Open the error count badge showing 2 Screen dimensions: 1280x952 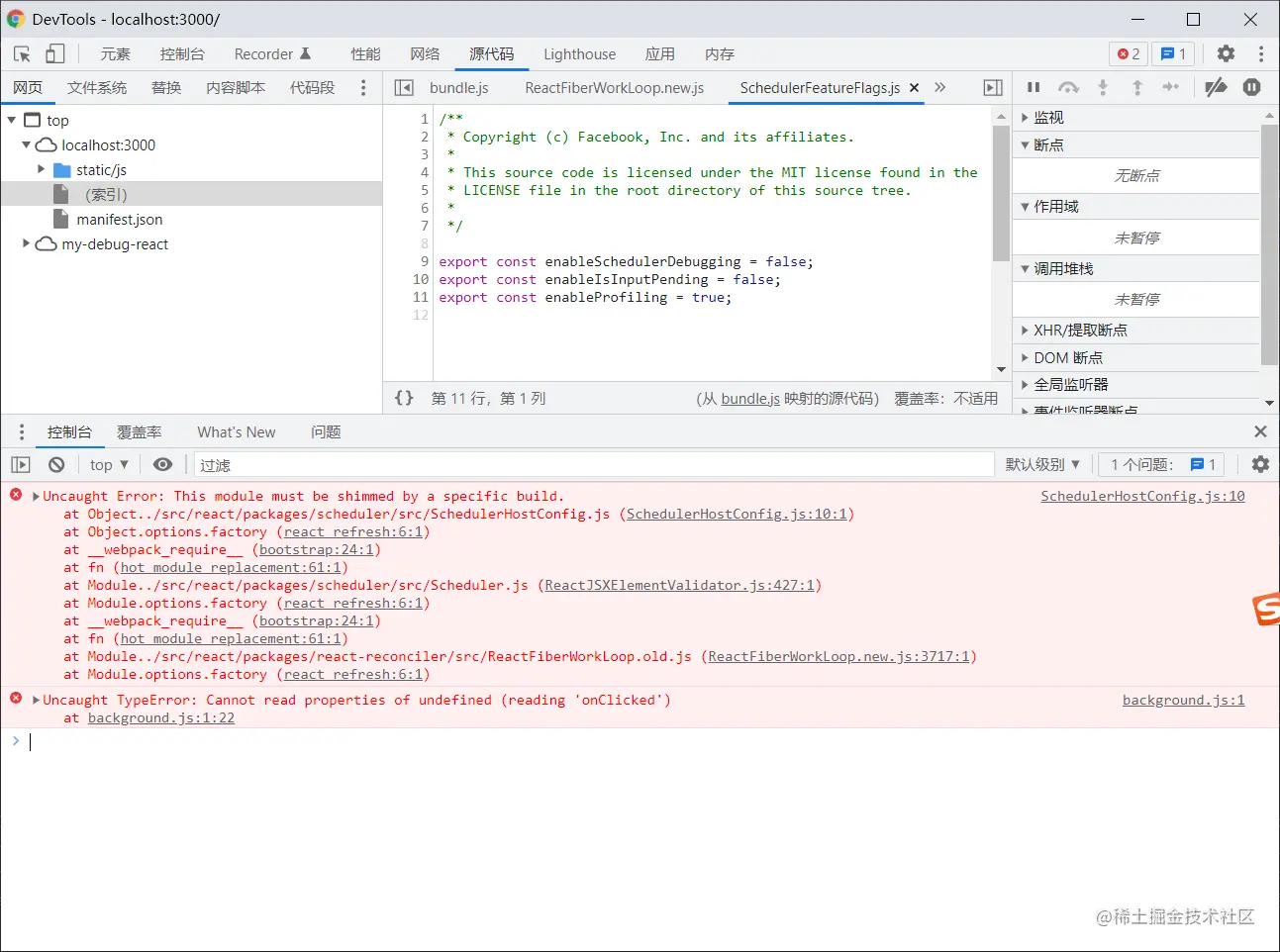pos(1129,54)
